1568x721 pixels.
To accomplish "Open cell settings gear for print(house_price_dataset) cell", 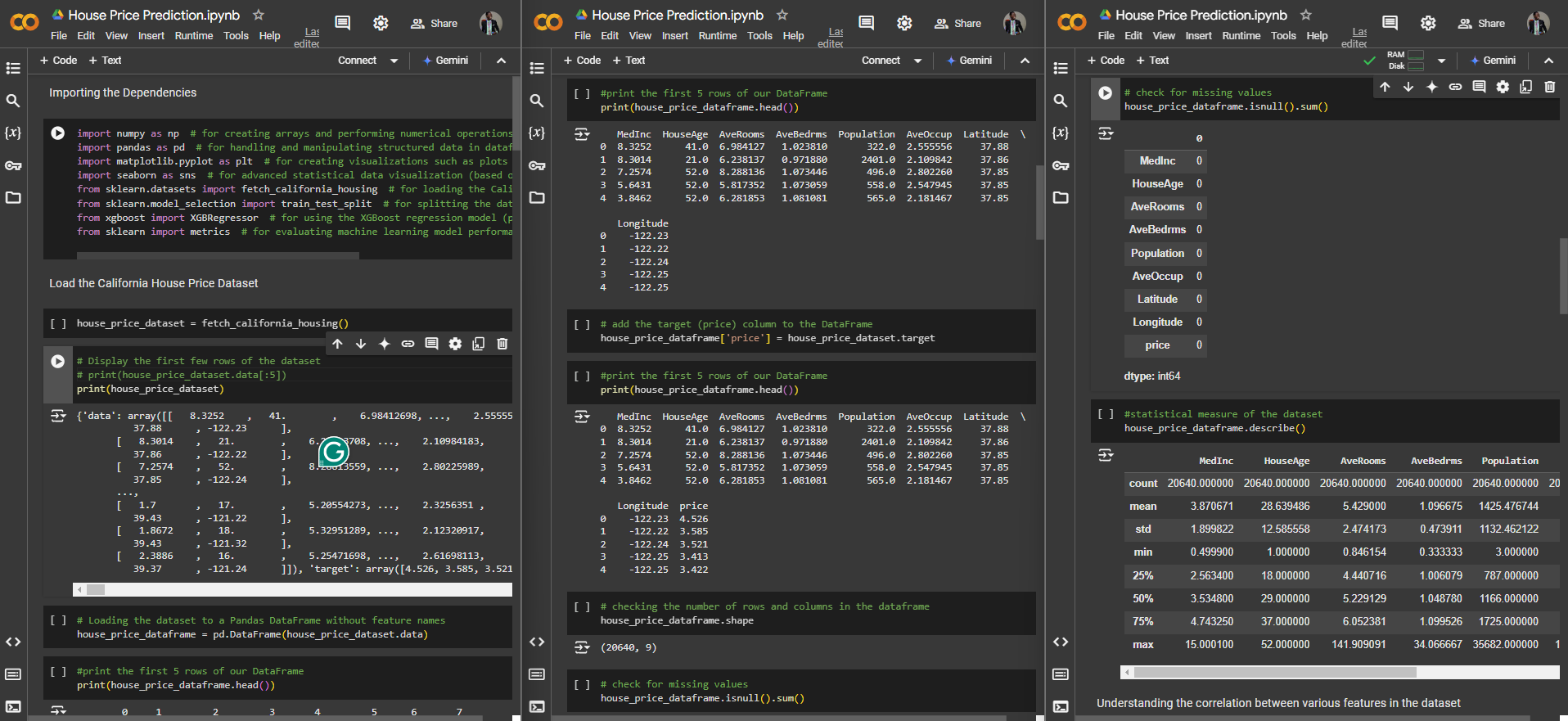I will [x=455, y=344].
